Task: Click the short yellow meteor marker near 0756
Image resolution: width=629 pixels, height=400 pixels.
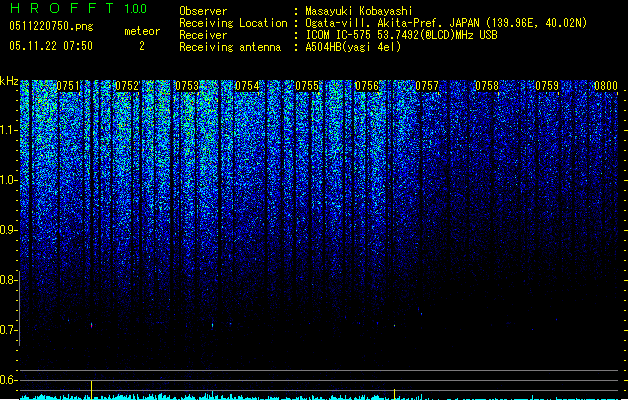Action: [394, 394]
